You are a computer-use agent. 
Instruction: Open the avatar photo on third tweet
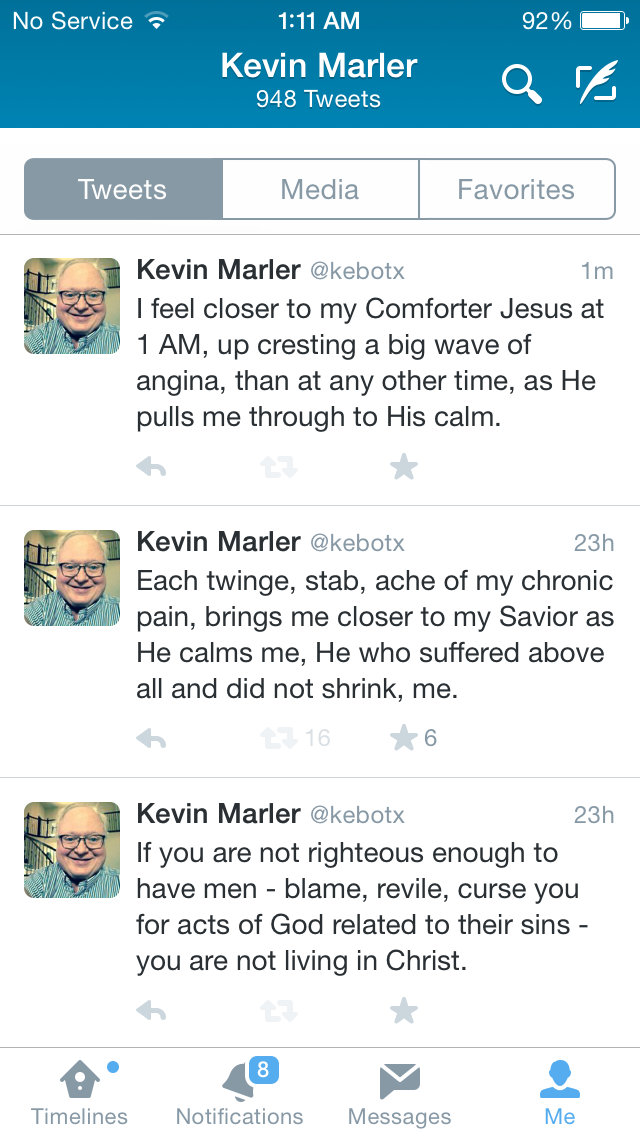tap(72, 850)
